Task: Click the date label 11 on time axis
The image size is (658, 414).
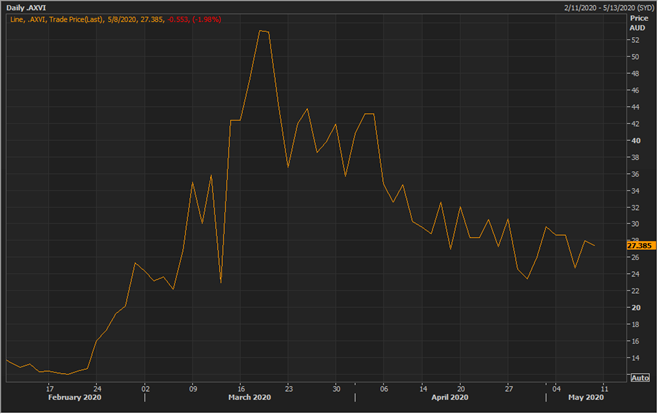Action: pyautogui.click(x=604, y=389)
